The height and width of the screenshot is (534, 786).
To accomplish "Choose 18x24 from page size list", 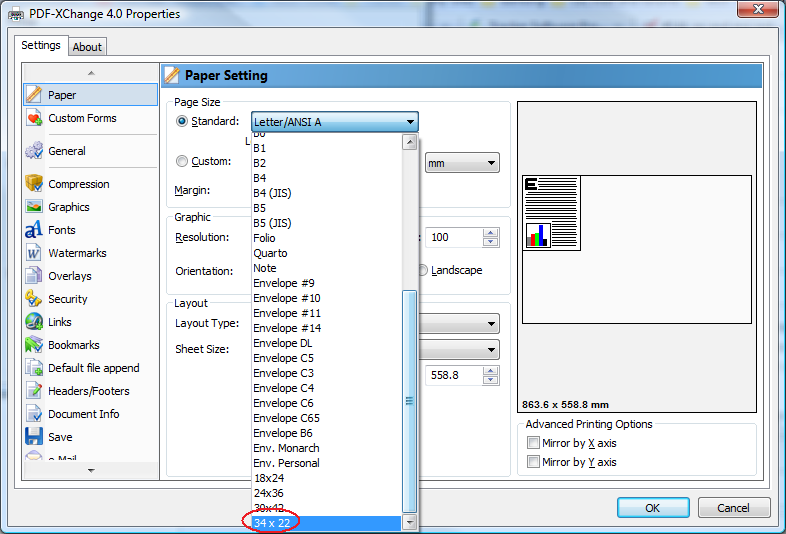I will point(326,478).
